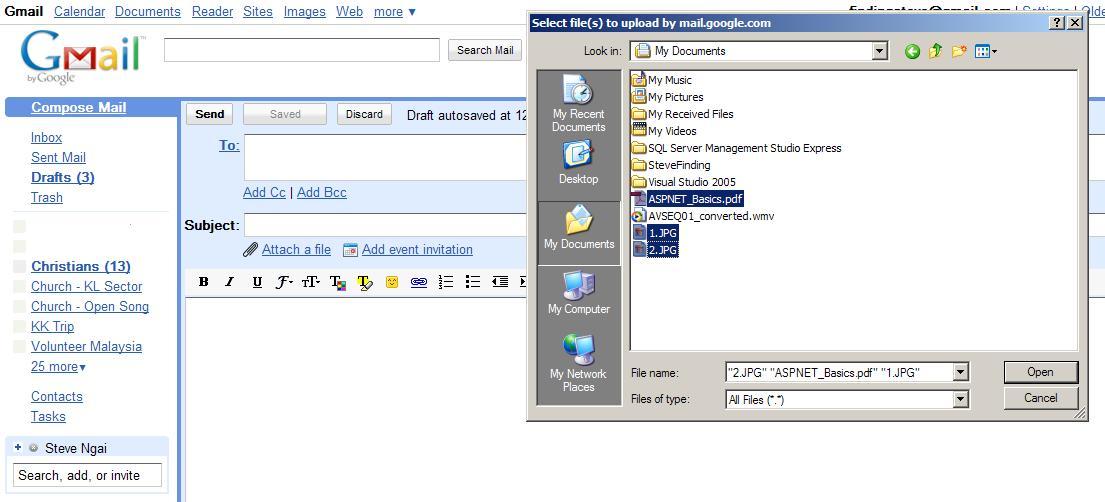1105x502 pixels.
Task: Insert a hyperlink using the link icon
Action: point(419,282)
